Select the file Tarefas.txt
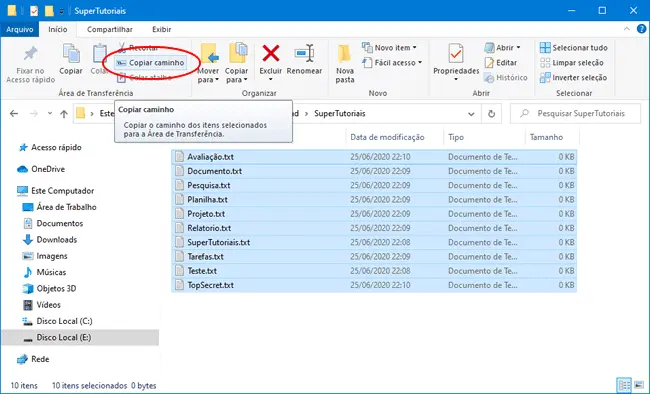650x394 pixels. tap(374, 257)
